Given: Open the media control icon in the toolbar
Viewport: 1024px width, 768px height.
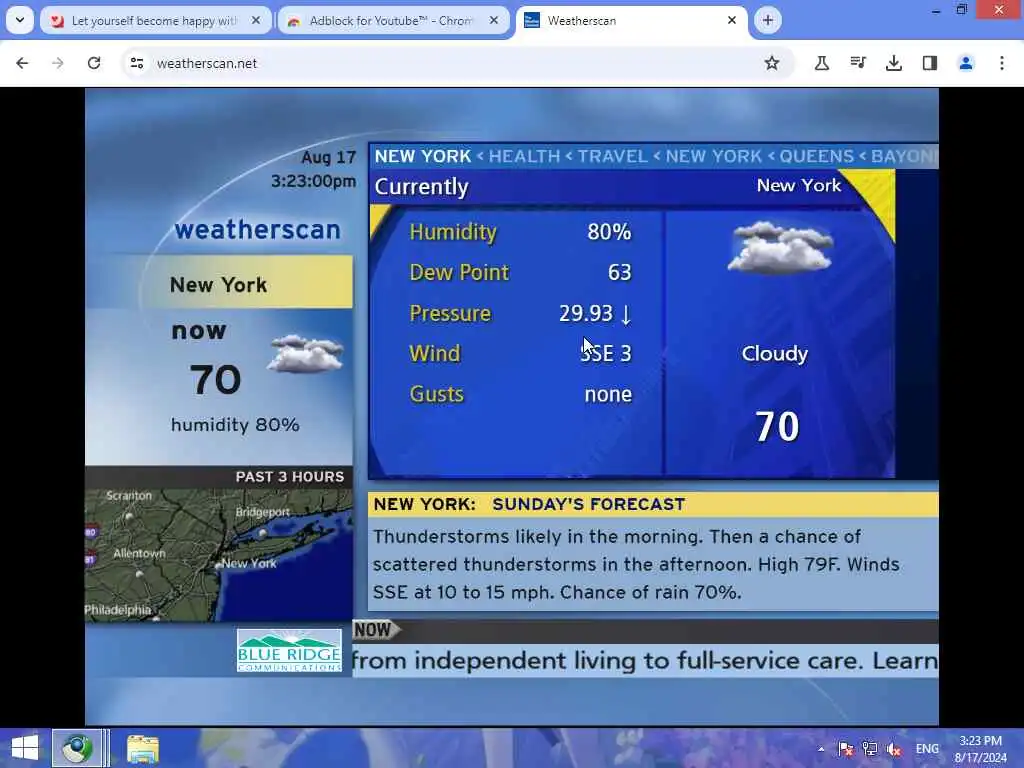Looking at the screenshot, I should click(857, 63).
